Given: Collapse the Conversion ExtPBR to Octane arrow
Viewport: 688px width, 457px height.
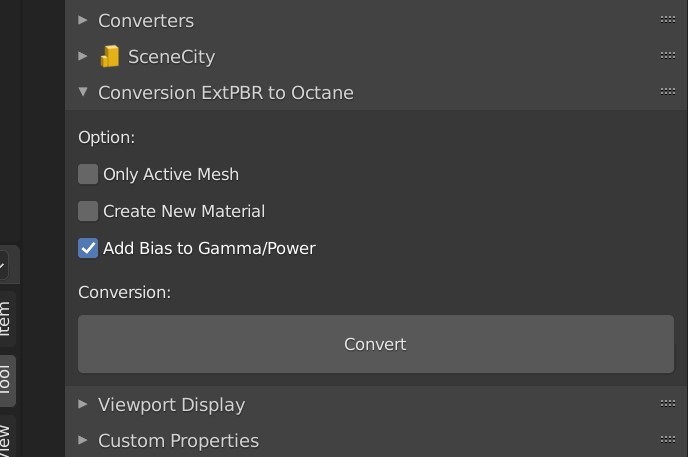Looking at the screenshot, I should (83, 92).
